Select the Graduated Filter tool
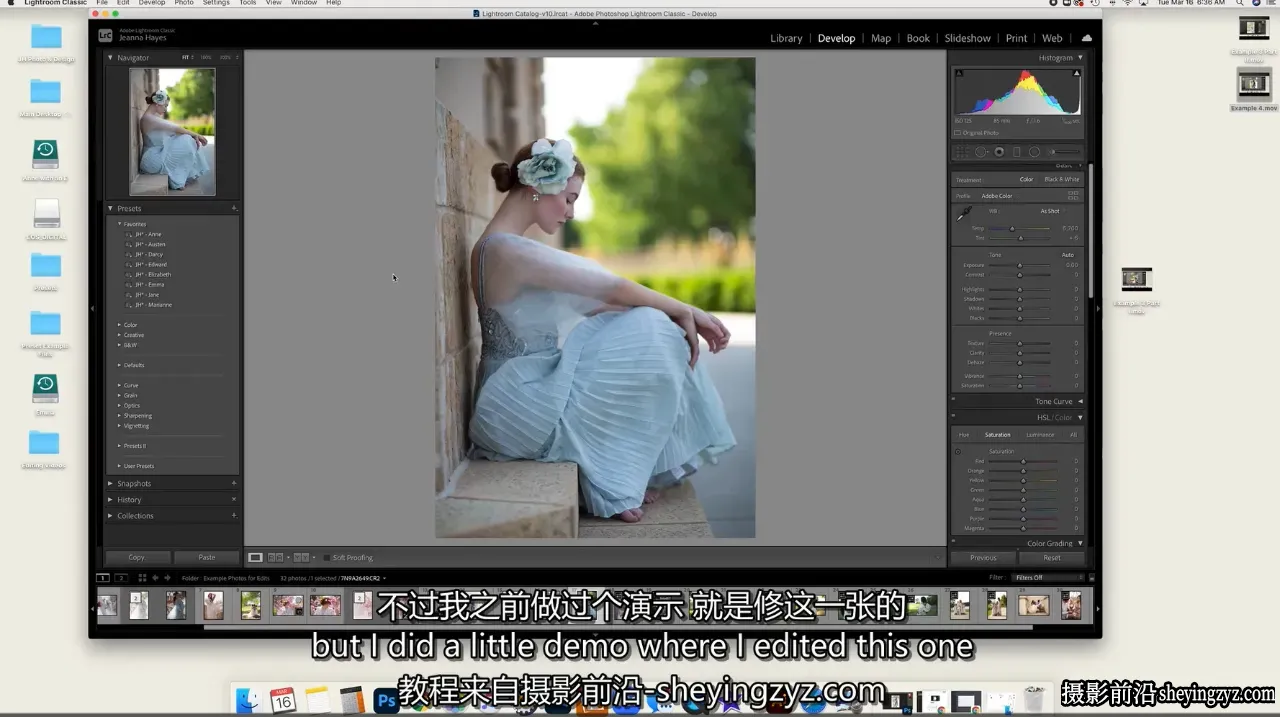This screenshot has width=1280, height=717. 1017,152
